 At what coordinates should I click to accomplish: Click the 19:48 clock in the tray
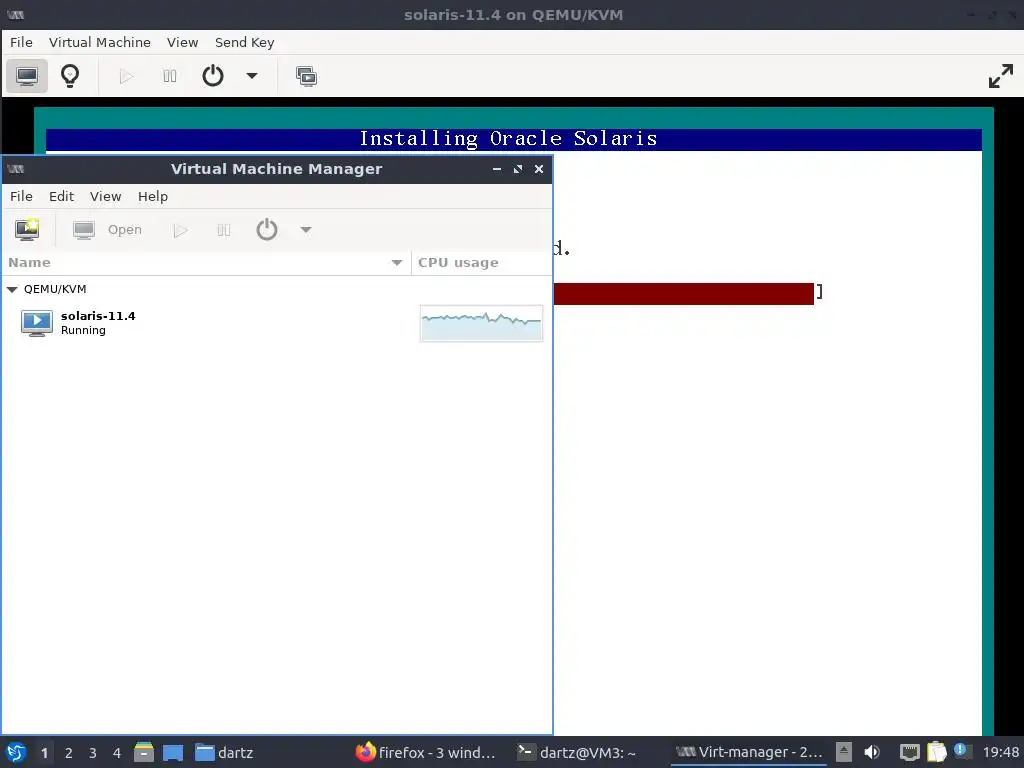click(1000, 753)
